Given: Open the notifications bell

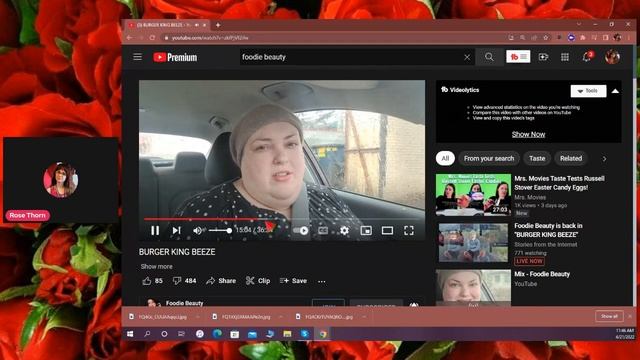Looking at the screenshot, I should 587,57.
